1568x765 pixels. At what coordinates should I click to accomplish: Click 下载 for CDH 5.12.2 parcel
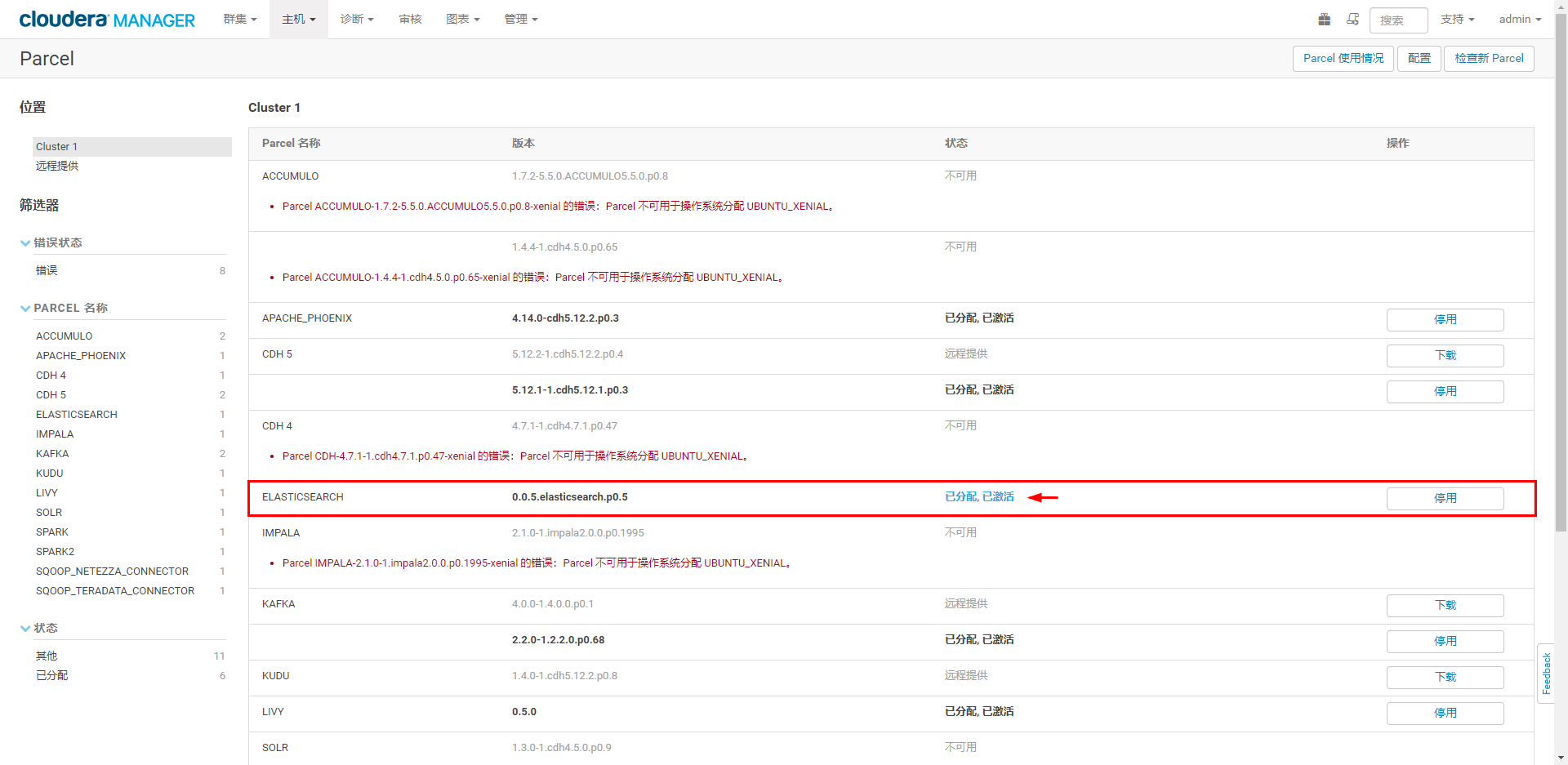pos(1445,356)
